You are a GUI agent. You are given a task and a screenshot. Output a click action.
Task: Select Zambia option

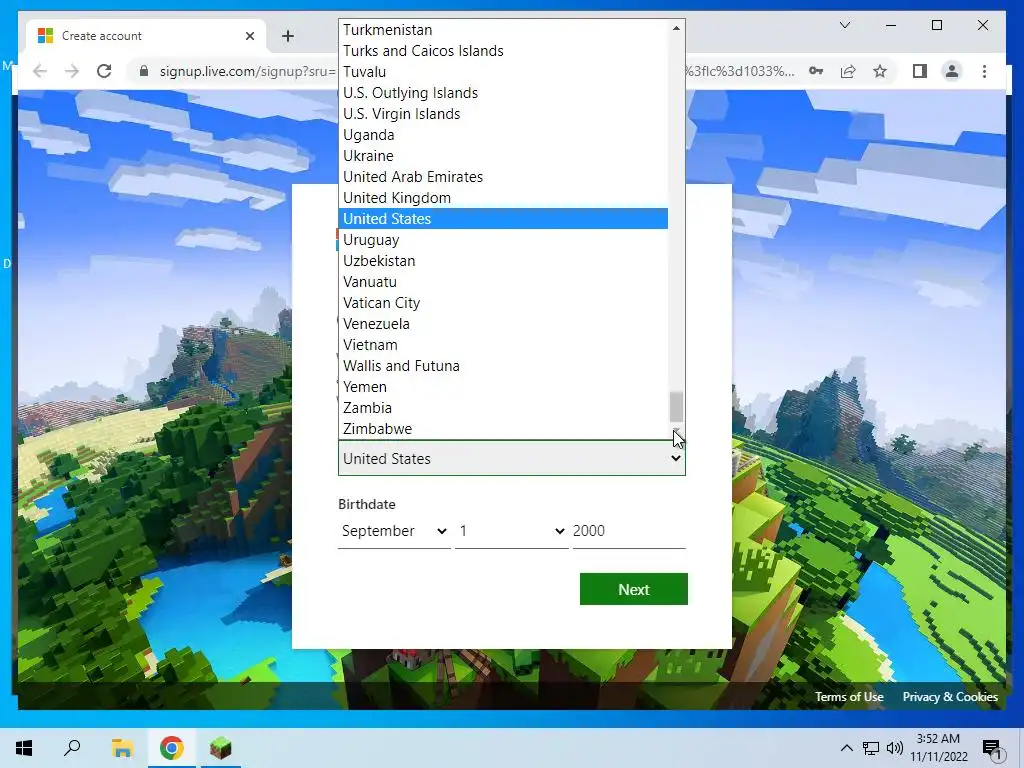503,408
